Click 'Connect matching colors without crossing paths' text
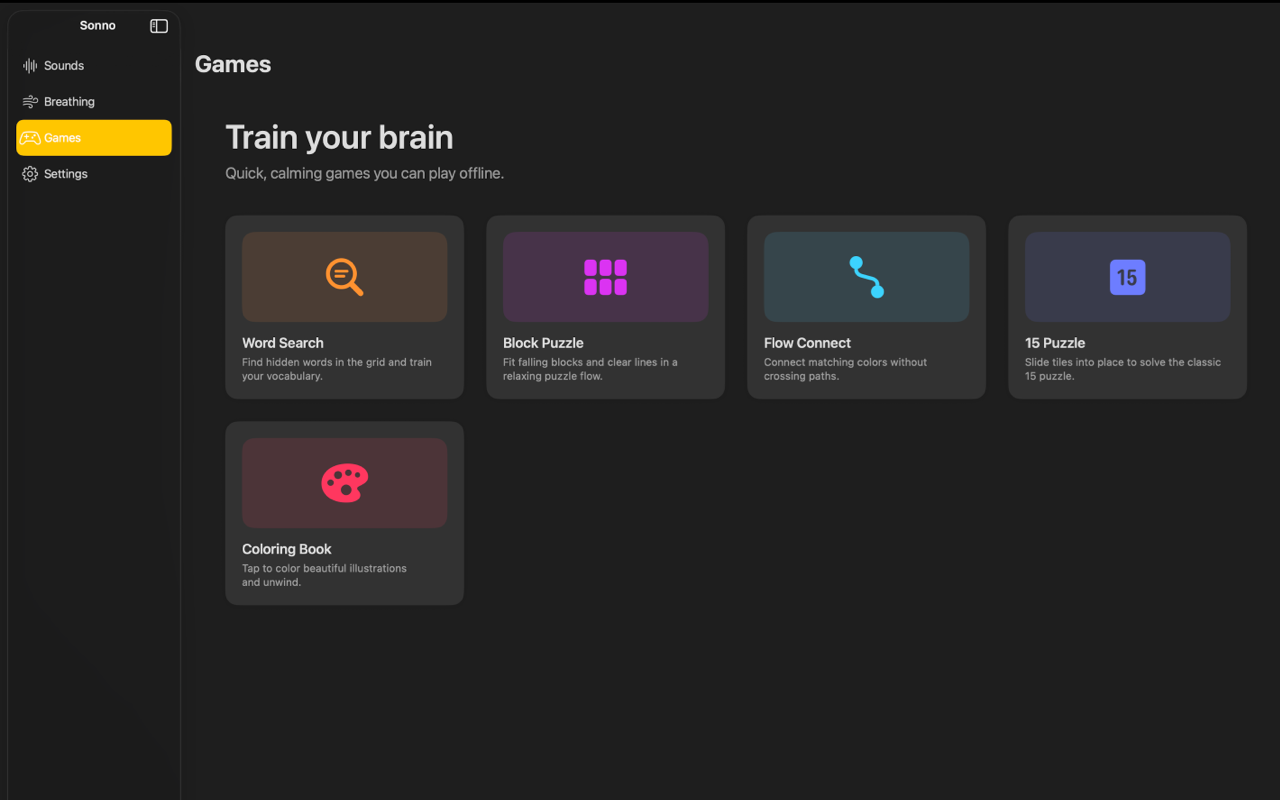Image resolution: width=1280 pixels, height=800 pixels. pos(845,369)
